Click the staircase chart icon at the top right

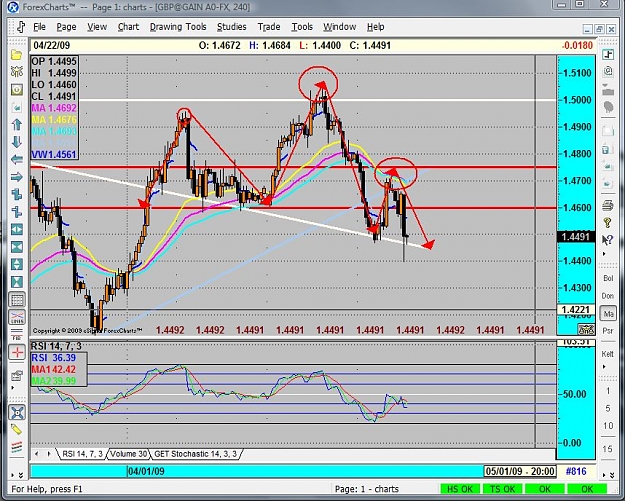[x=608, y=55]
